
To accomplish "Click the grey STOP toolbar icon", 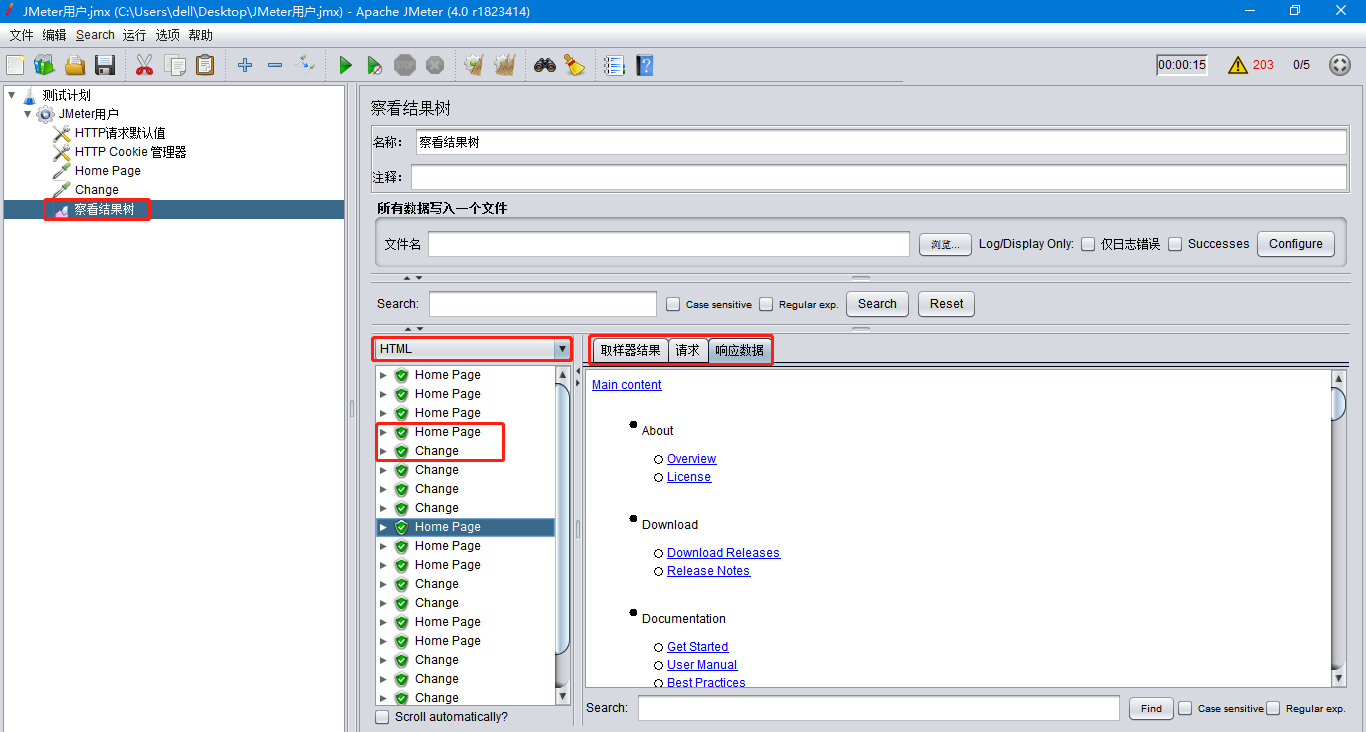I will [404, 65].
